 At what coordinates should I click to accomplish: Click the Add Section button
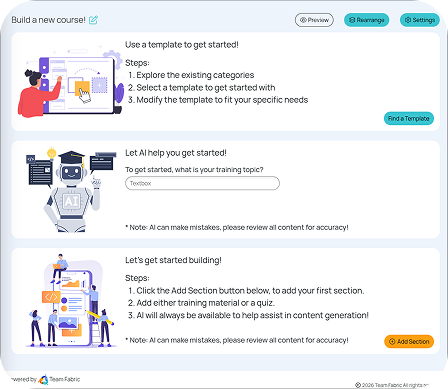pyautogui.click(x=409, y=341)
